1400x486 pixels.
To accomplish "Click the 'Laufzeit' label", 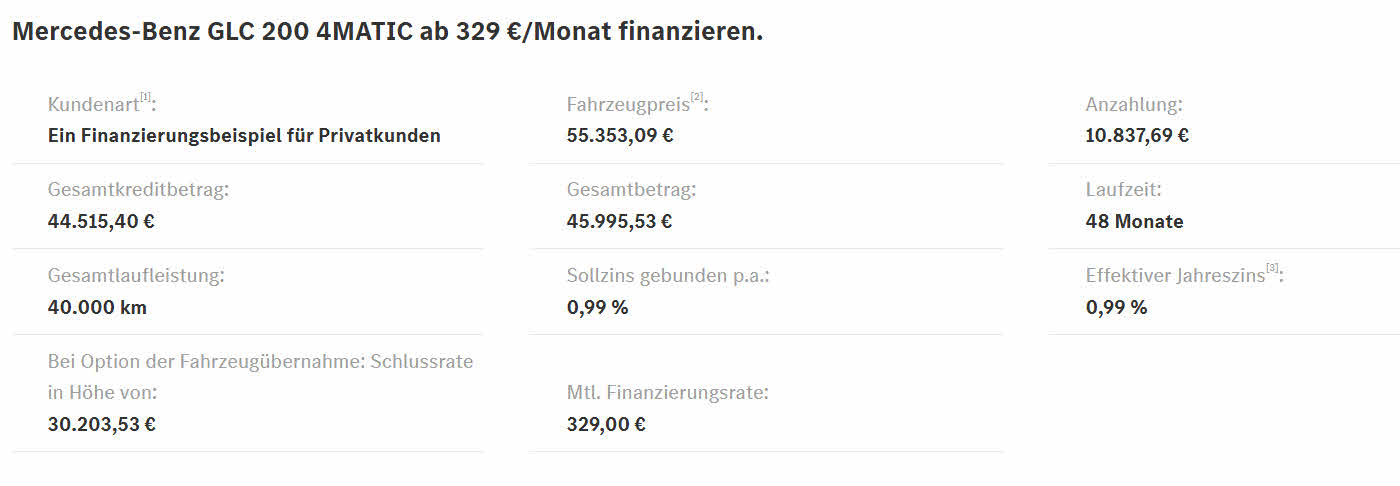I will click(1123, 190).
